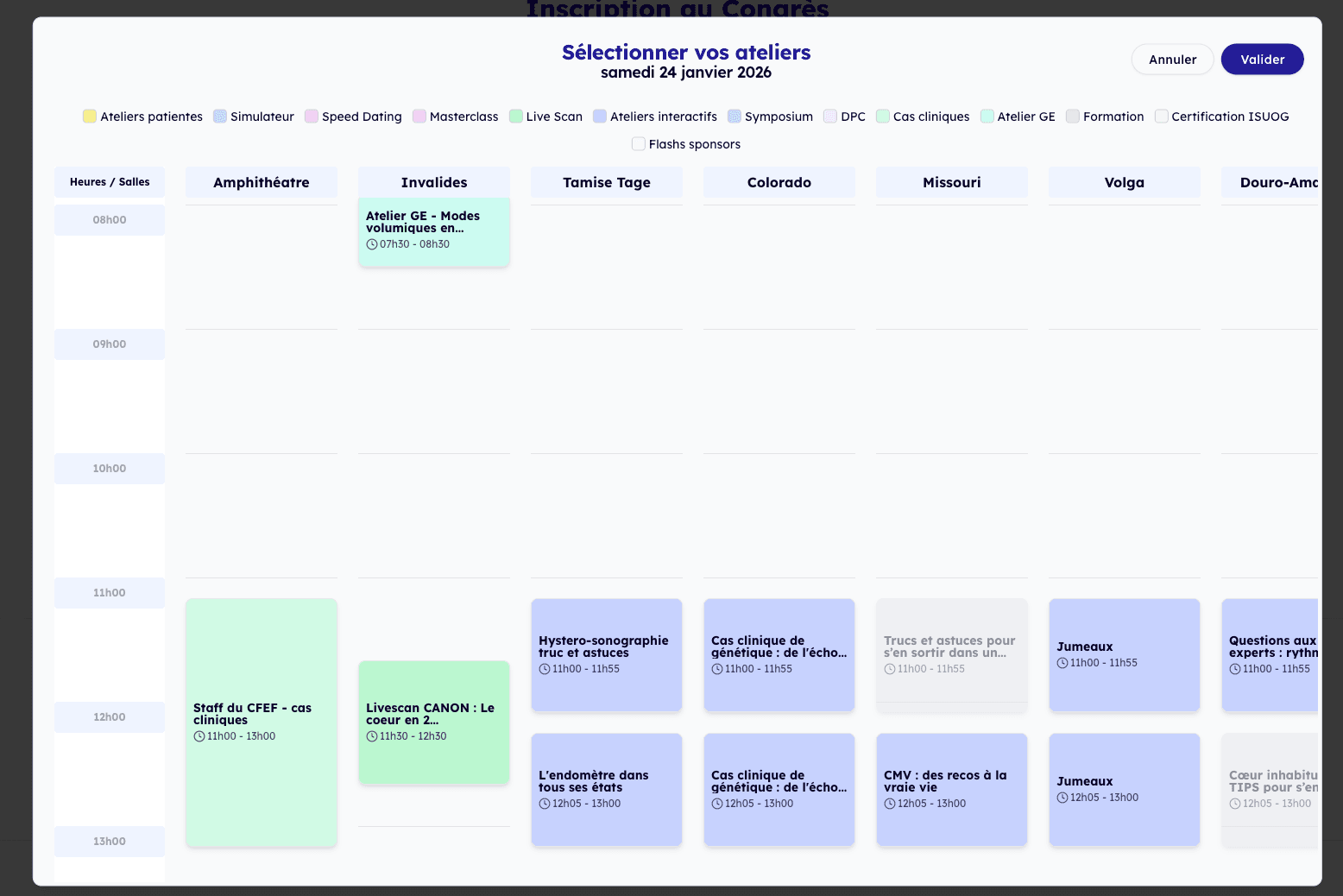Click clock icon on Atelier GE Modes volumiques
Screen dimensions: 1343x896
[372, 244]
